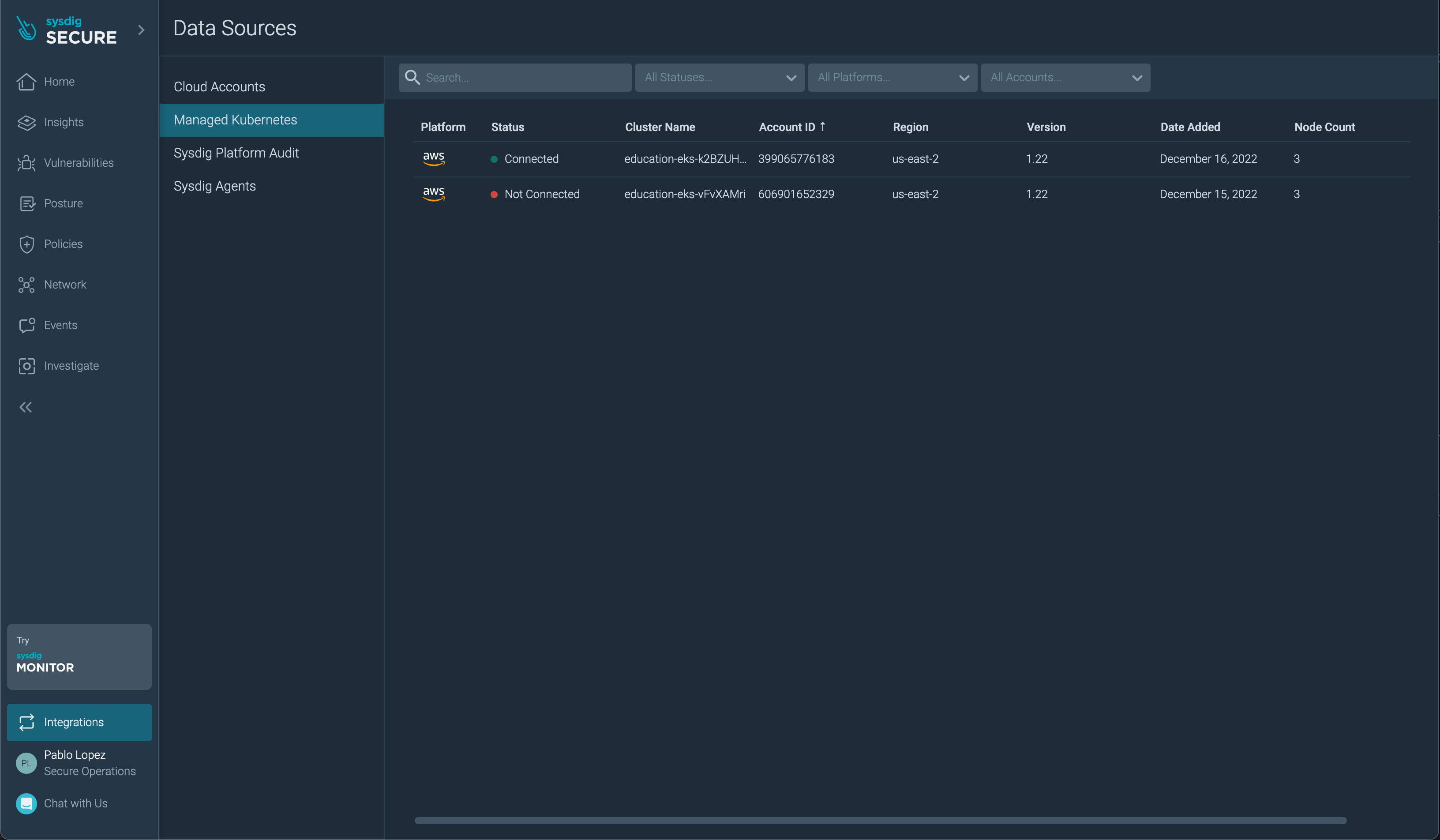Click the Data Sources page title
1440x840 pixels.
235,28
